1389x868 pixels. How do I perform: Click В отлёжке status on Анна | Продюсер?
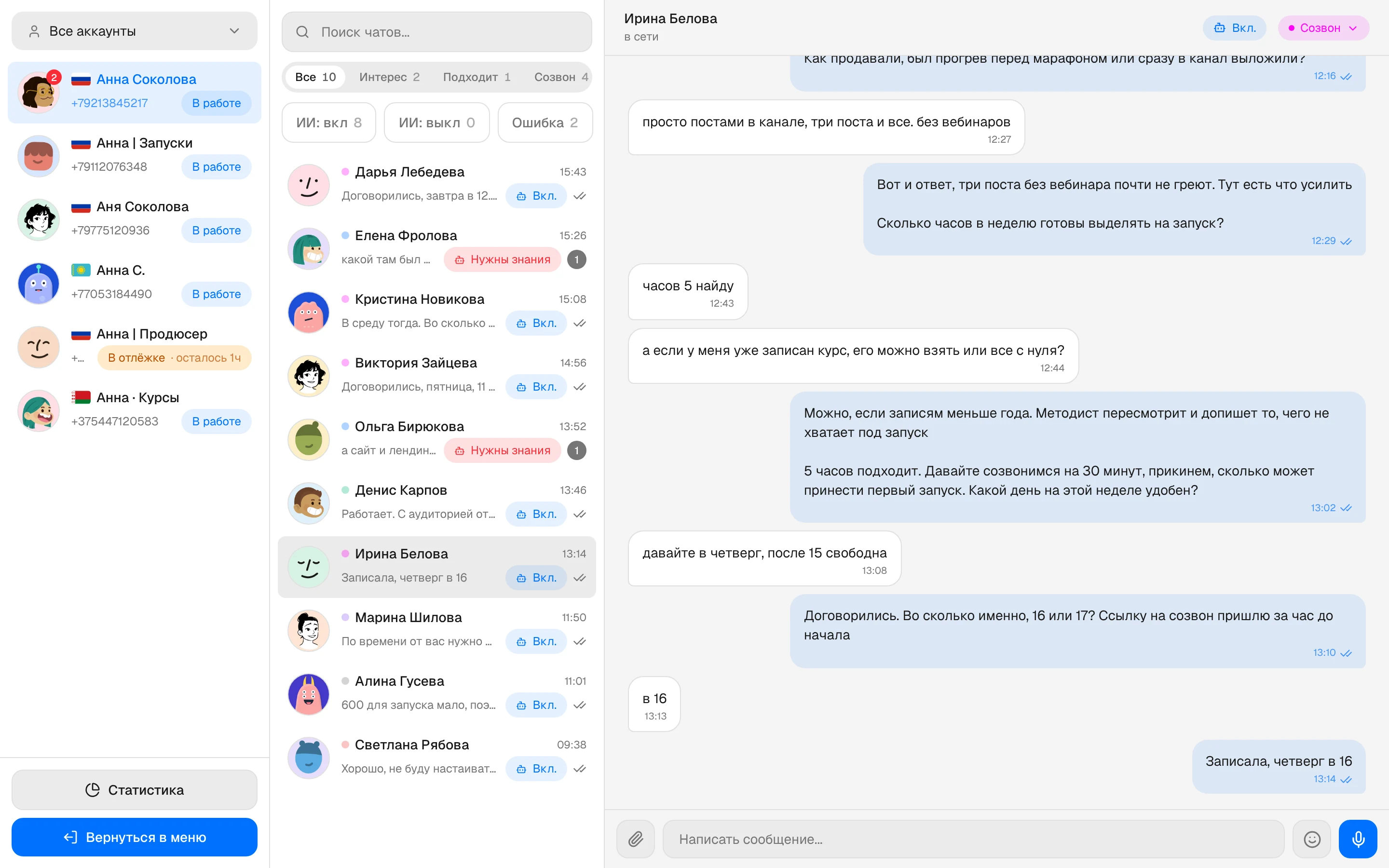[175, 358]
